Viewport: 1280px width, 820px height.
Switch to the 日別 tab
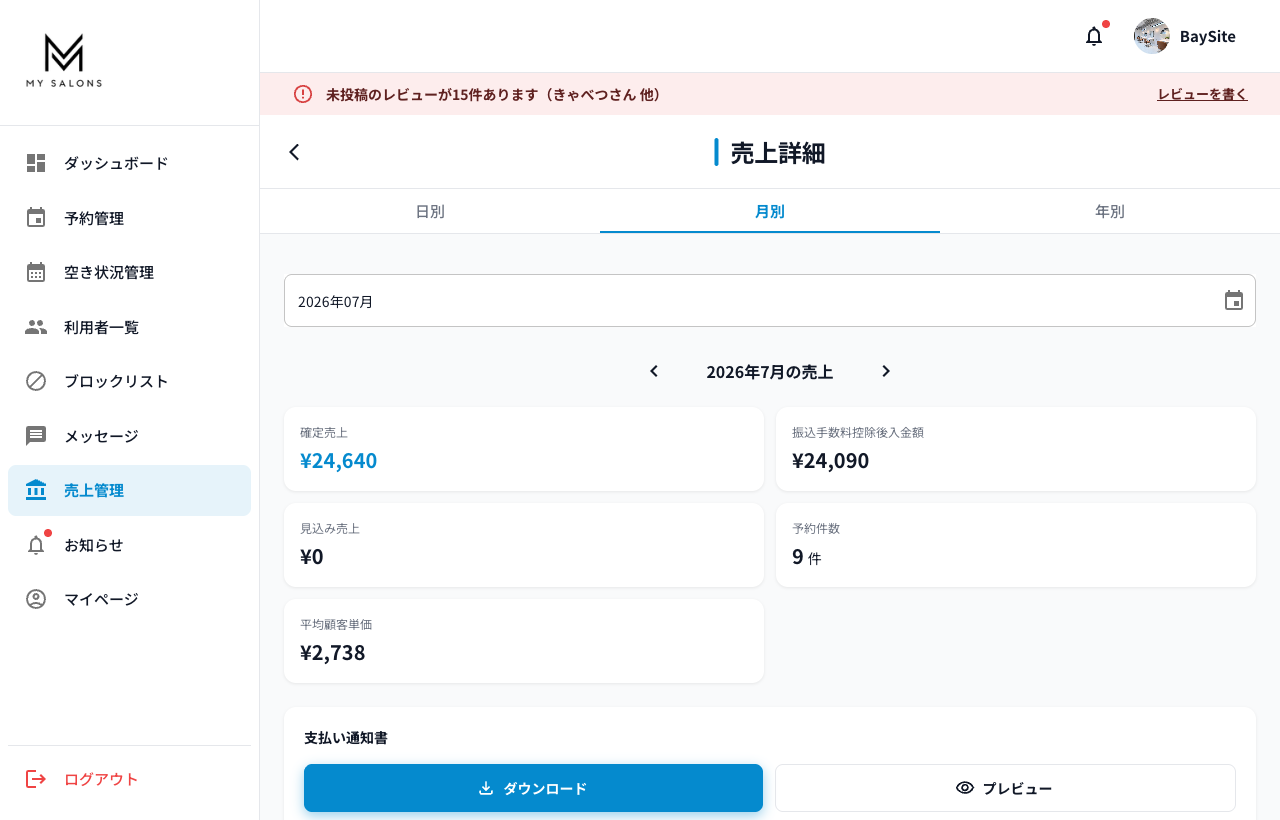click(x=430, y=211)
